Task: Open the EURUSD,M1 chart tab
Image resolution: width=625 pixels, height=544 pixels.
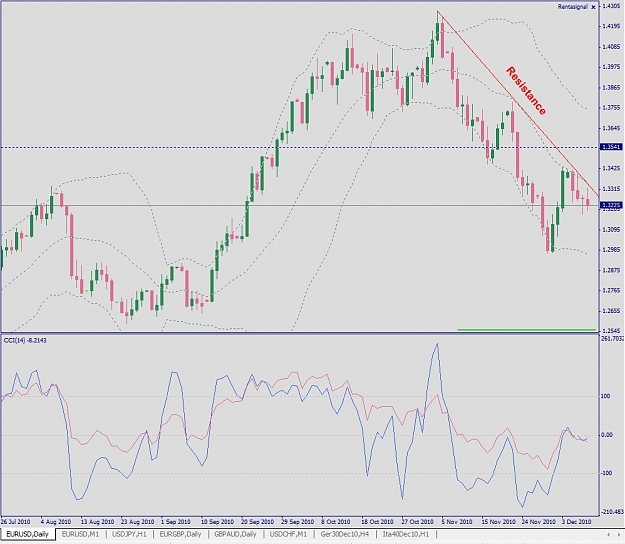Action: [80, 534]
